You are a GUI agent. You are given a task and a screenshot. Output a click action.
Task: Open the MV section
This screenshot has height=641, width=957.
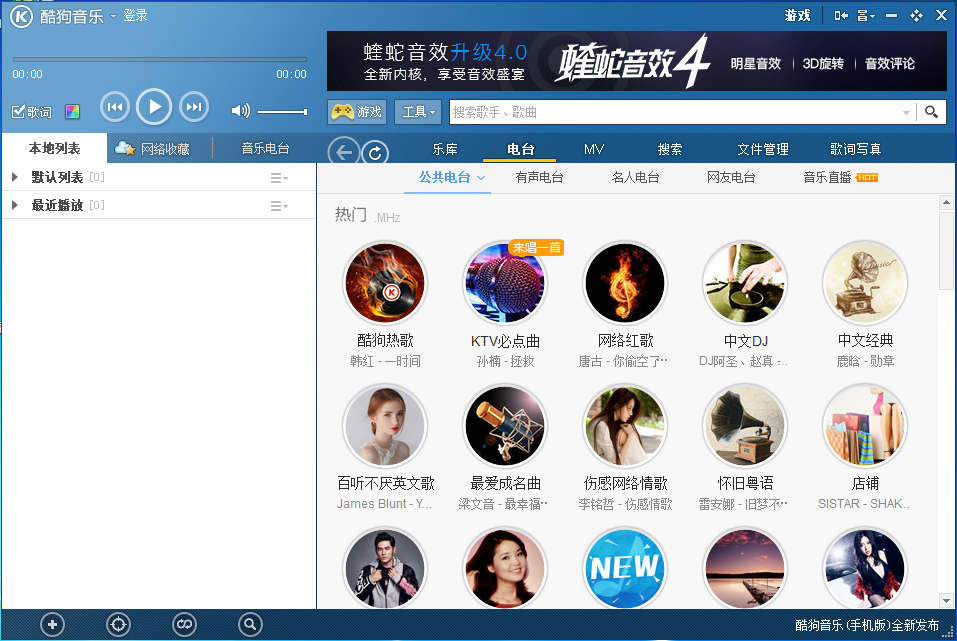coord(593,148)
